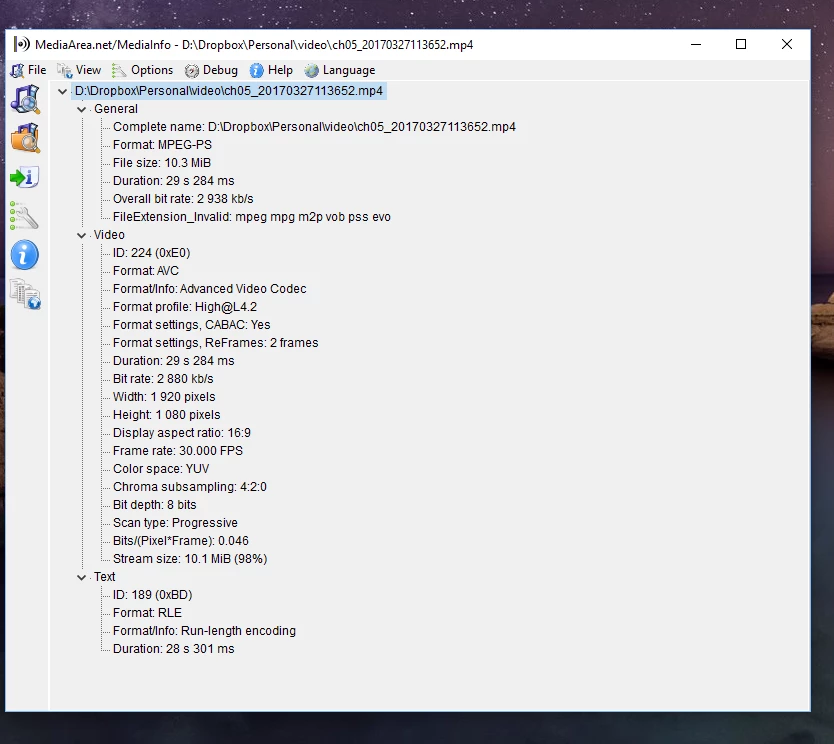Viewport: 834px width, 744px height.
Task: Select ID: 189 (0xBD) row
Action: point(153,595)
